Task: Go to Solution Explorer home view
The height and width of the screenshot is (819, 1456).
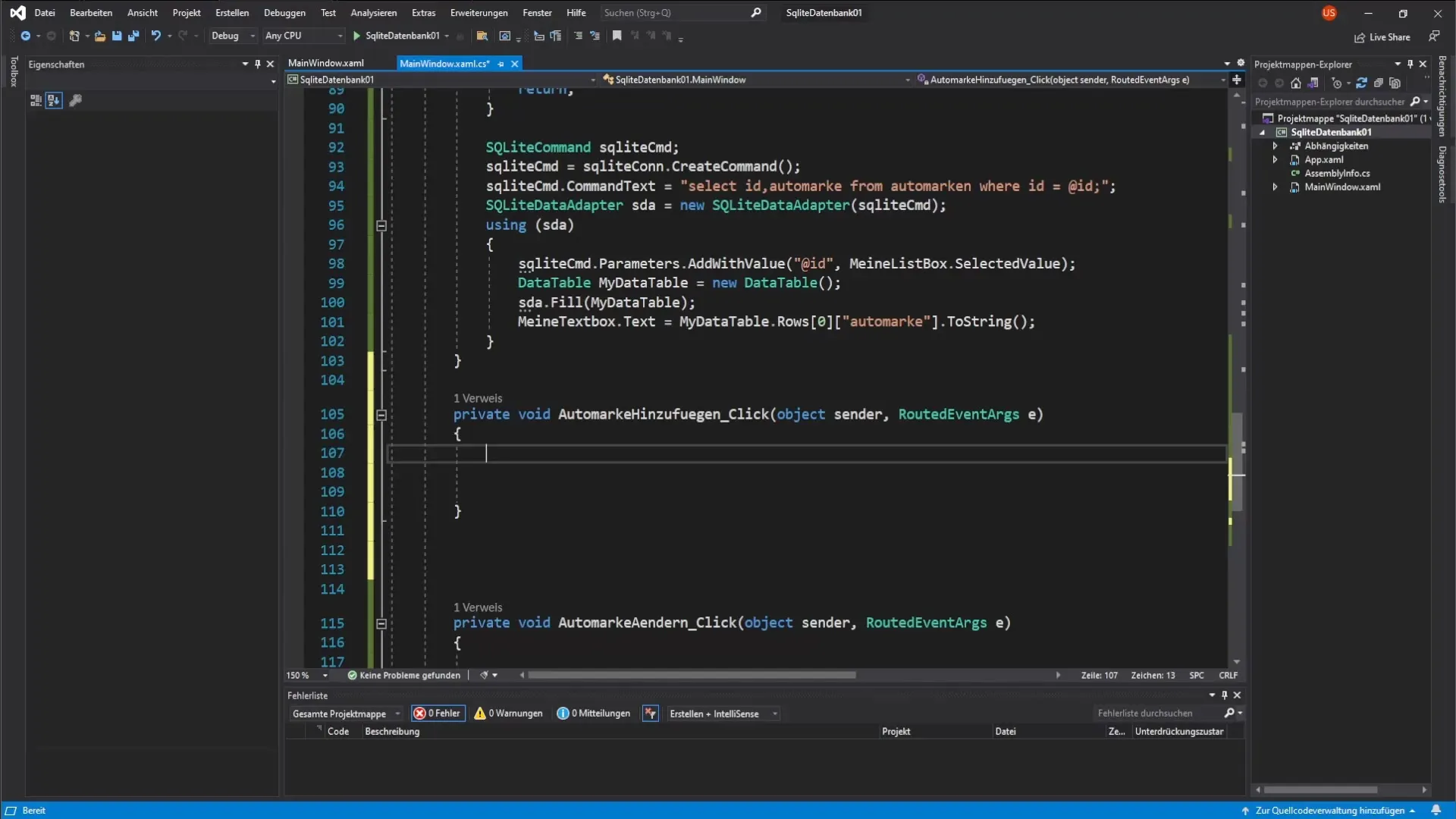Action: pos(1296,83)
